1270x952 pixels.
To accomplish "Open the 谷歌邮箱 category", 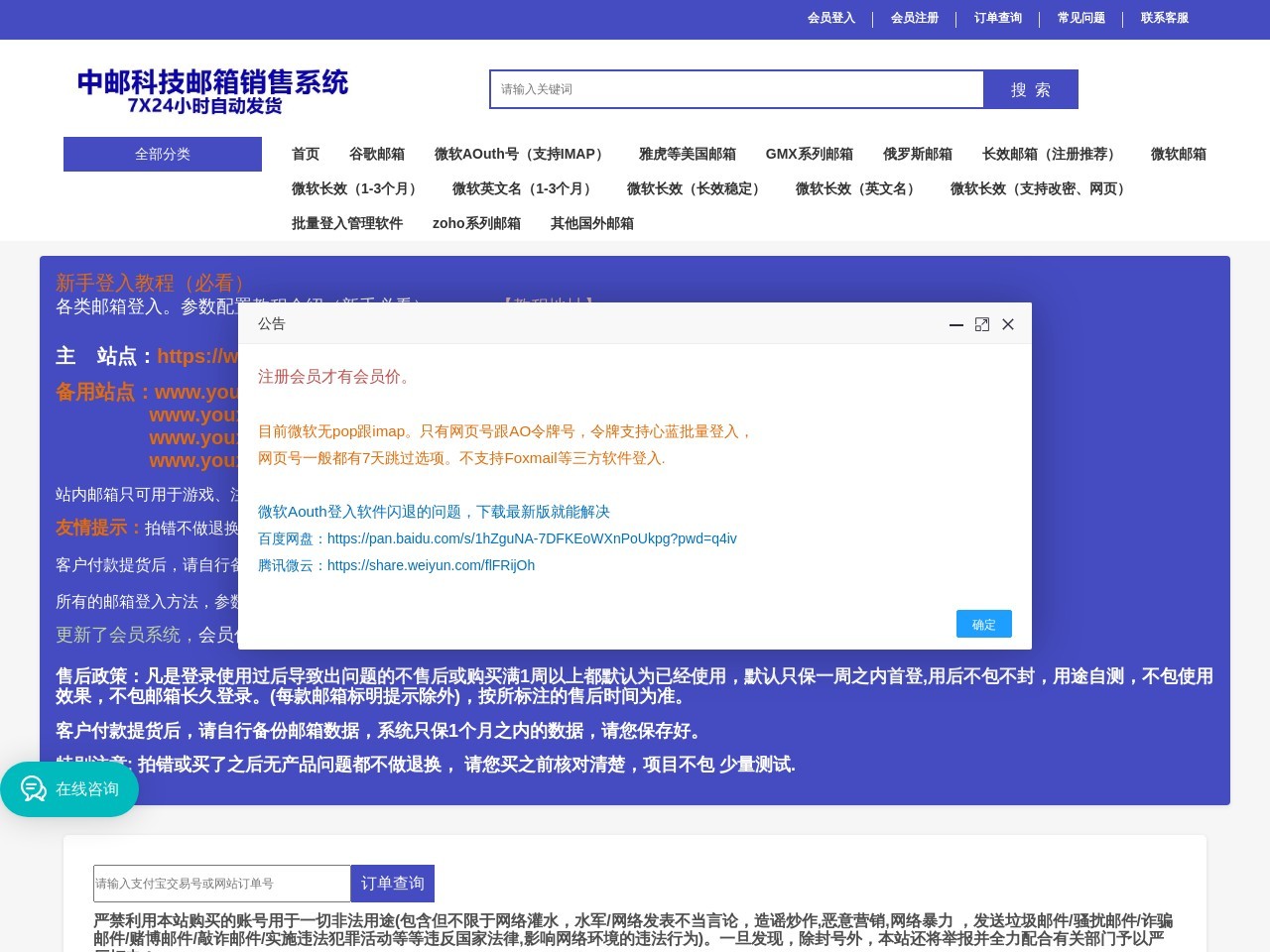I will tap(377, 154).
